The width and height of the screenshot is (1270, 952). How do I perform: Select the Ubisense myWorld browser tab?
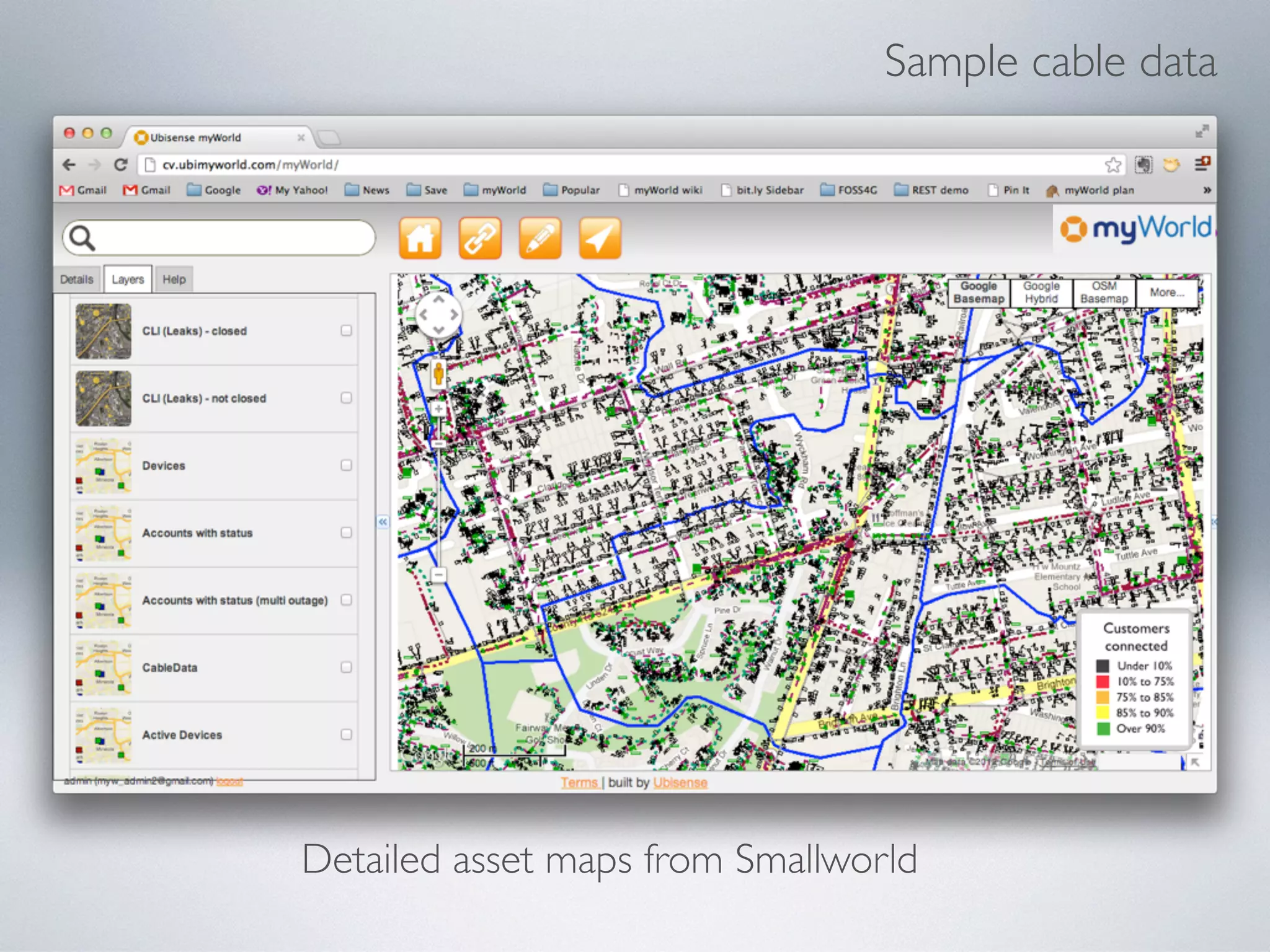coord(217,137)
